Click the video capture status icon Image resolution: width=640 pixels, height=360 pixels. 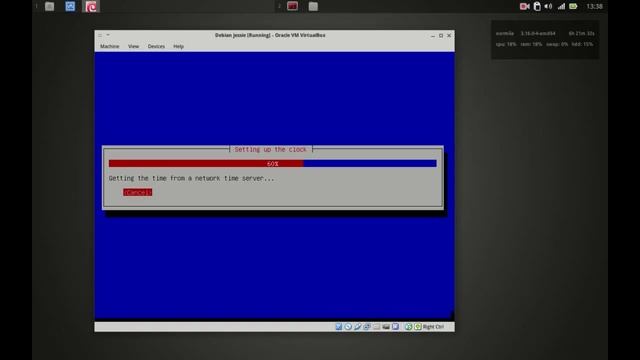tap(386, 327)
